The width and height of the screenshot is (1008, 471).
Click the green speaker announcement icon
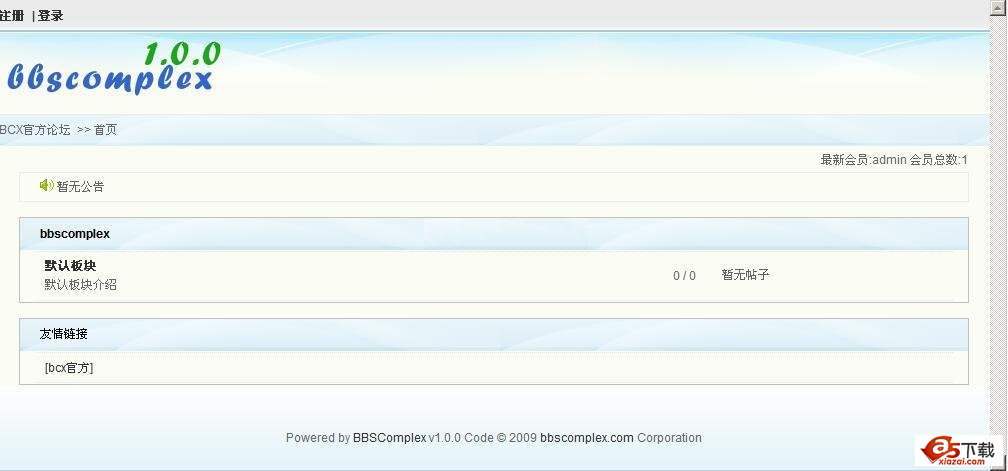tap(46, 186)
